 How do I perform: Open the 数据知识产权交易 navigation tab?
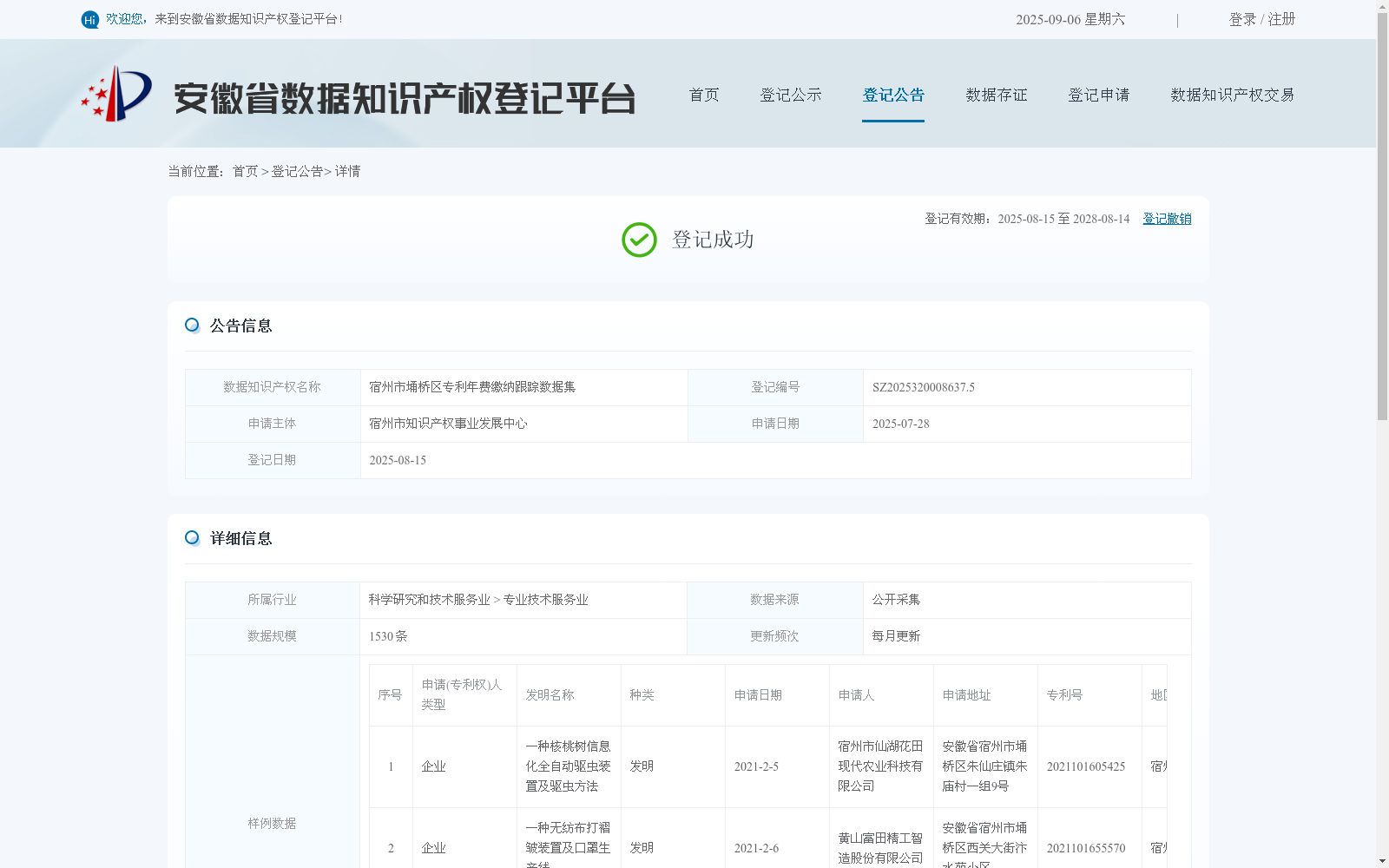1233,95
